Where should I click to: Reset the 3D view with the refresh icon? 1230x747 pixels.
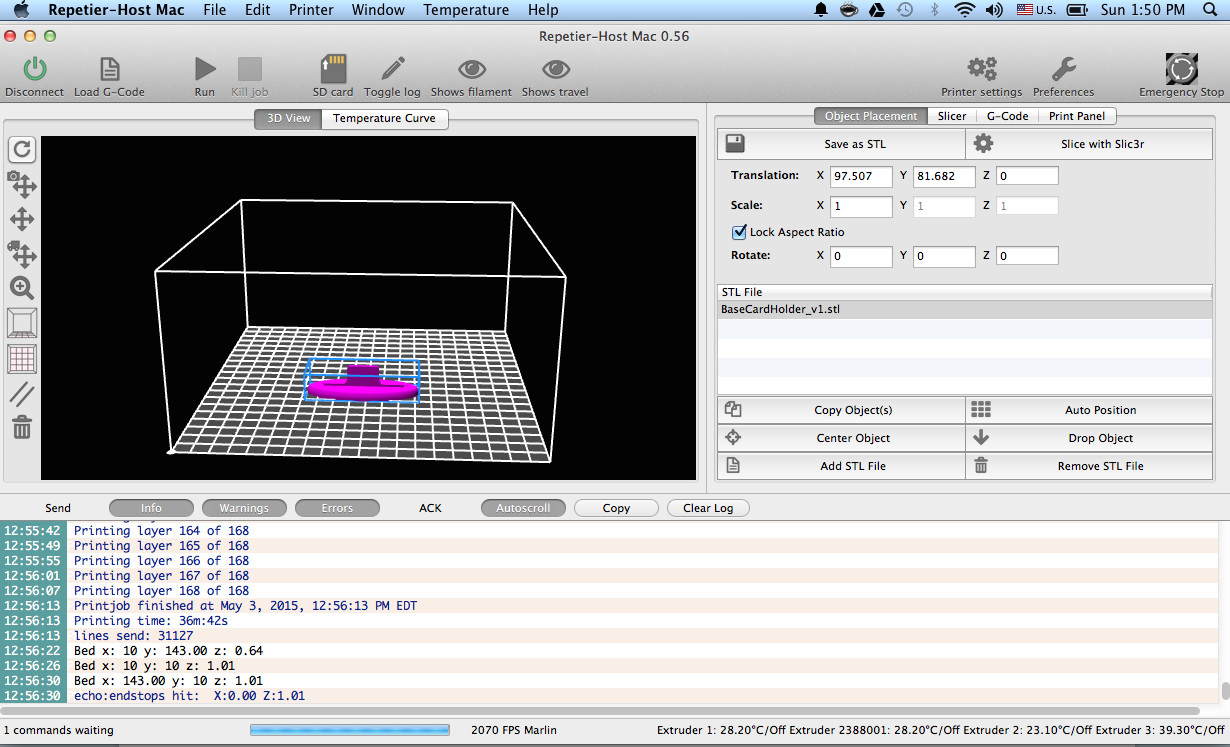click(x=22, y=150)
